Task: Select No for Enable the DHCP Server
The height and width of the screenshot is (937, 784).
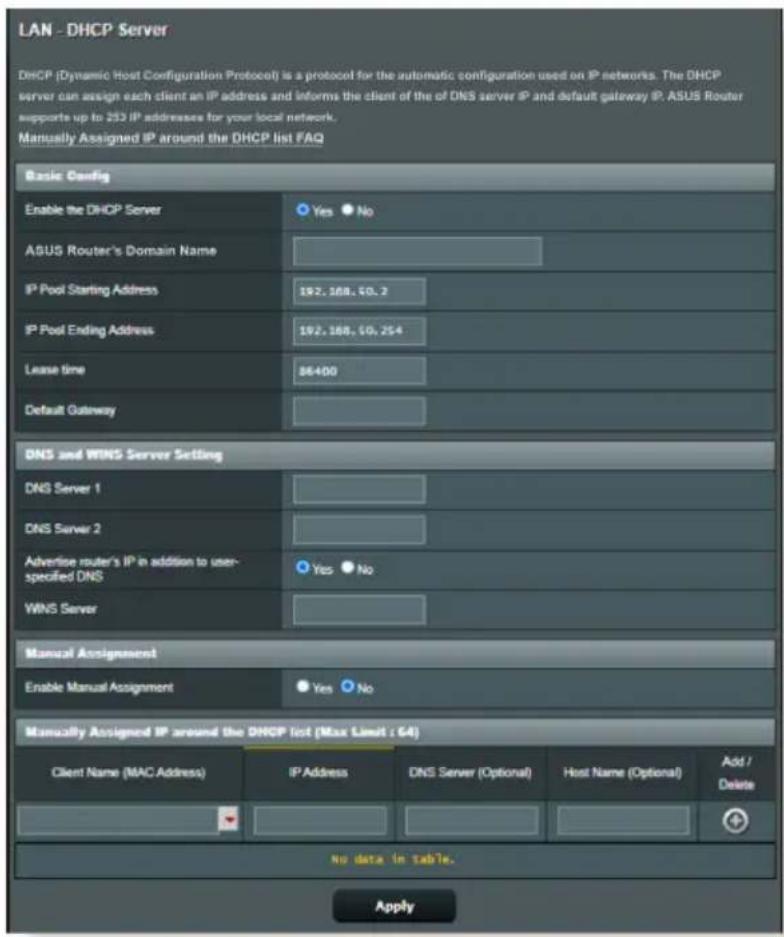Action: click(x=348, y=210)
